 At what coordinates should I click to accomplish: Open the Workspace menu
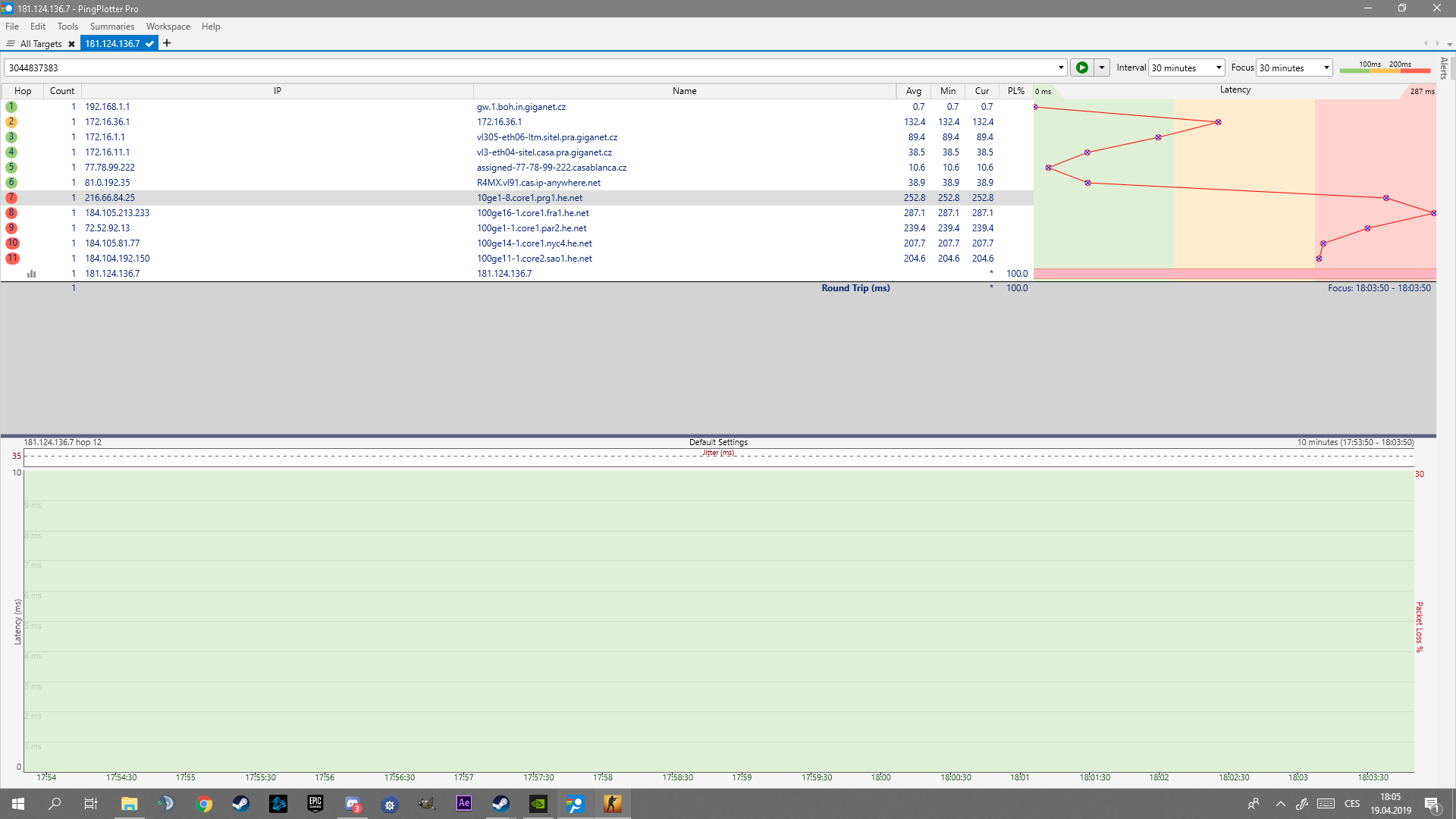(168, 27)
